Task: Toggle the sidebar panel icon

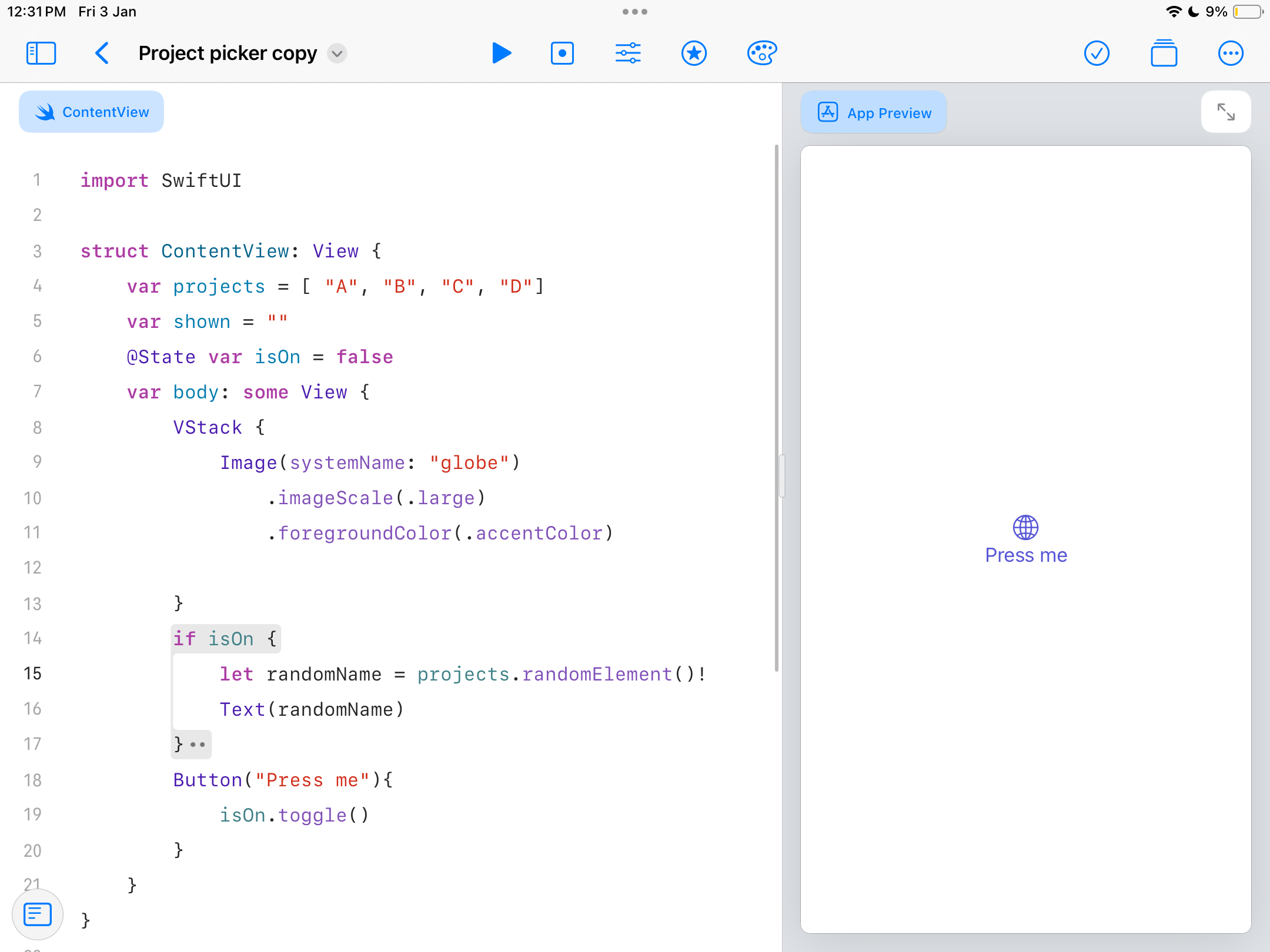Action: tap(41, 53)
